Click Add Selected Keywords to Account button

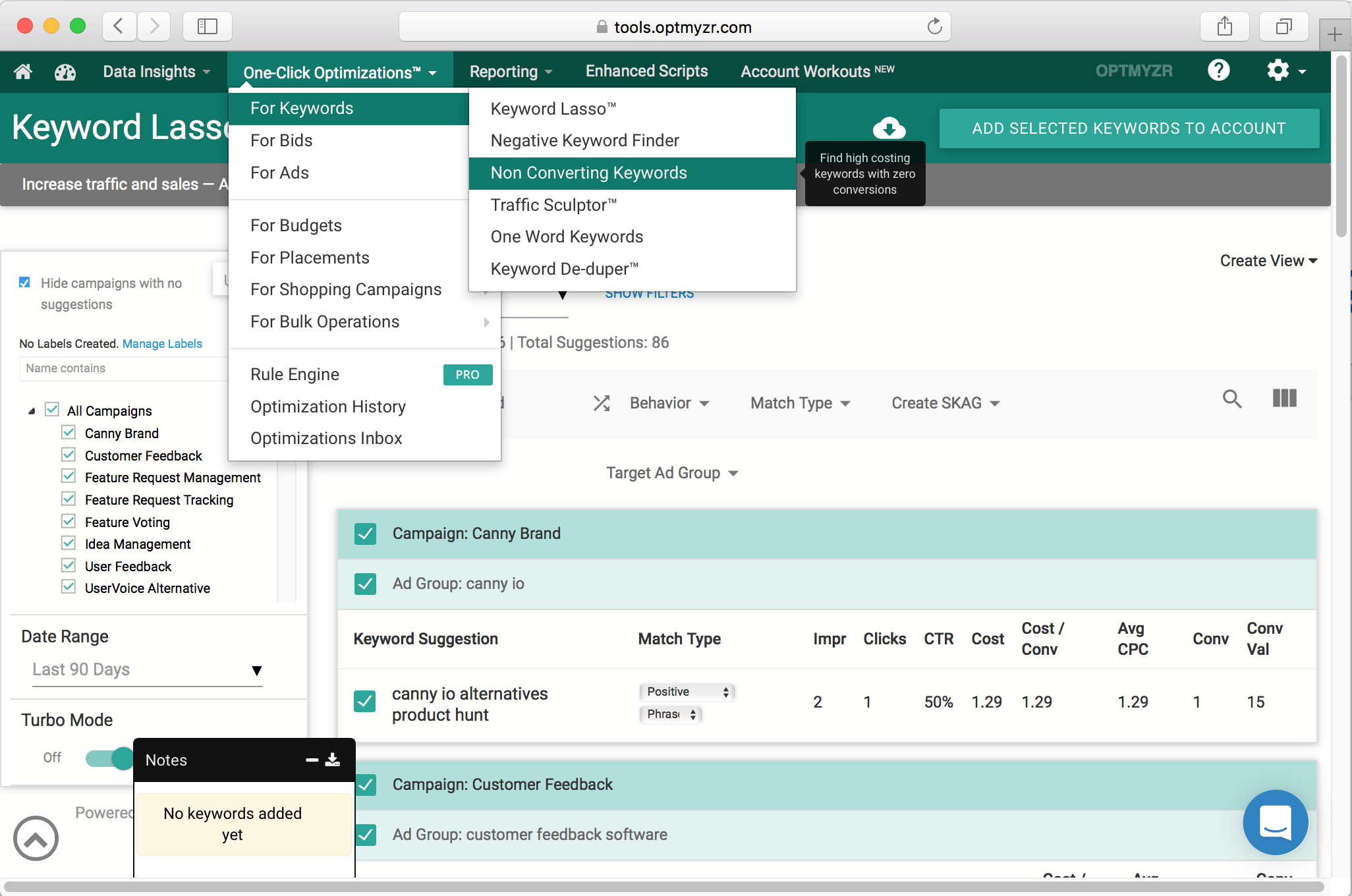point(1129,128)
